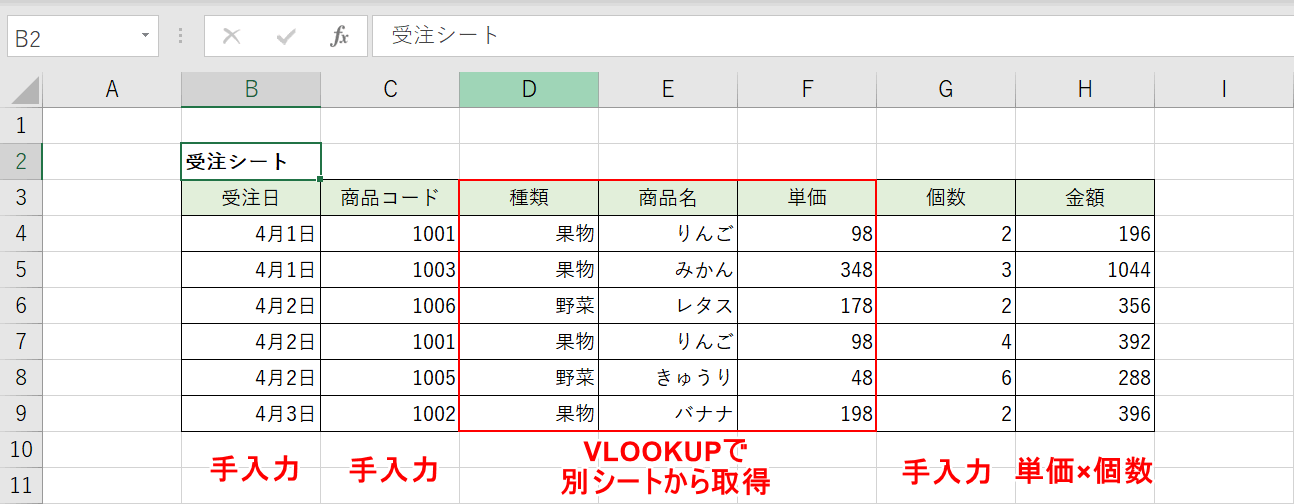This screenshot has height=504, width=1294.
Task: Click 野菜 type cell in レタス row
Action: pos(529,306)
